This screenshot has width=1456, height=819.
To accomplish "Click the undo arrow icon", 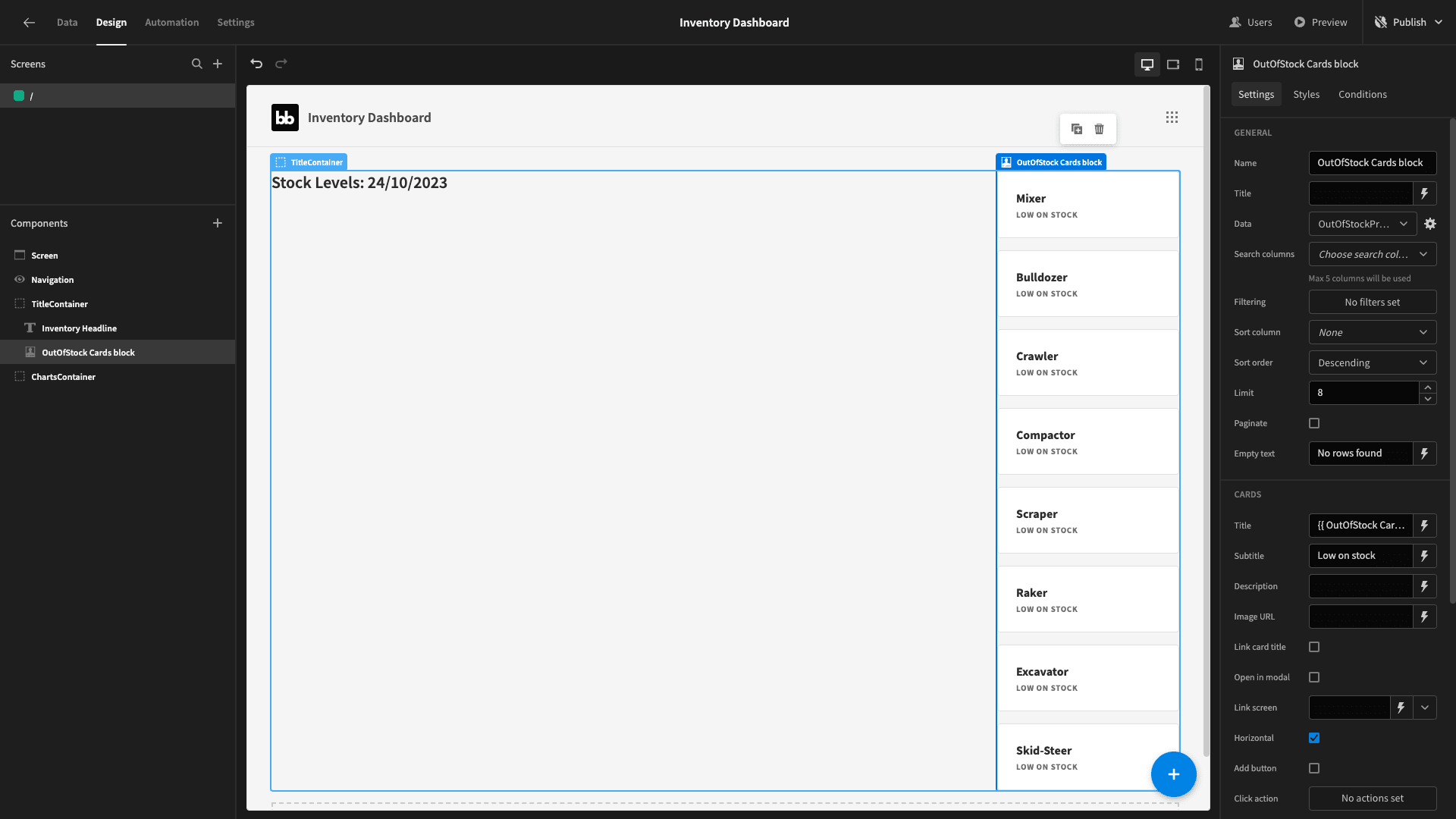I will 256,64.
